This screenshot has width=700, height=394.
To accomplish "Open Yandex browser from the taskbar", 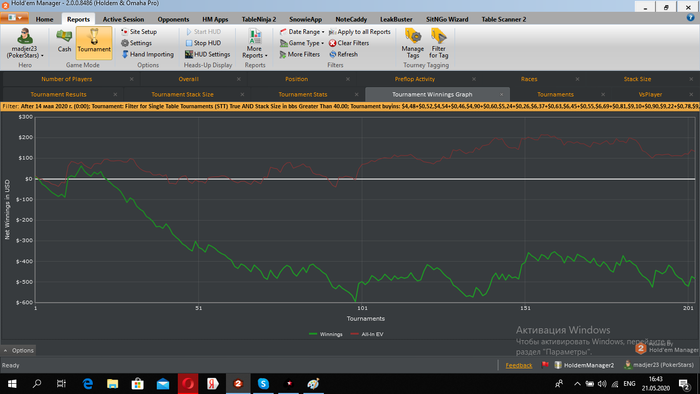I will click(x=213, y=383).
